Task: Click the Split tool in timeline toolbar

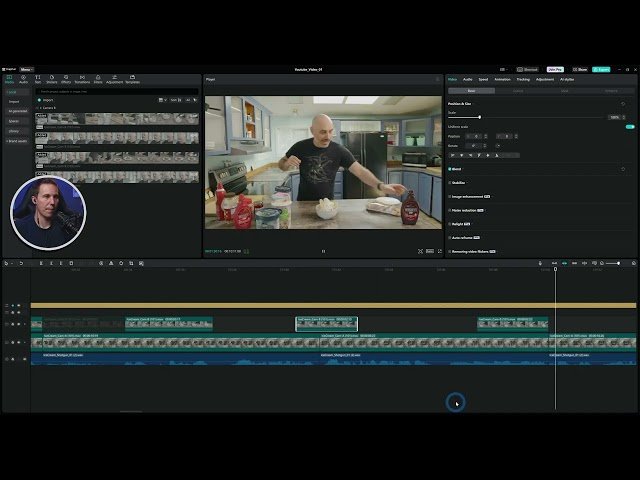Action: (x=41, y=263)
